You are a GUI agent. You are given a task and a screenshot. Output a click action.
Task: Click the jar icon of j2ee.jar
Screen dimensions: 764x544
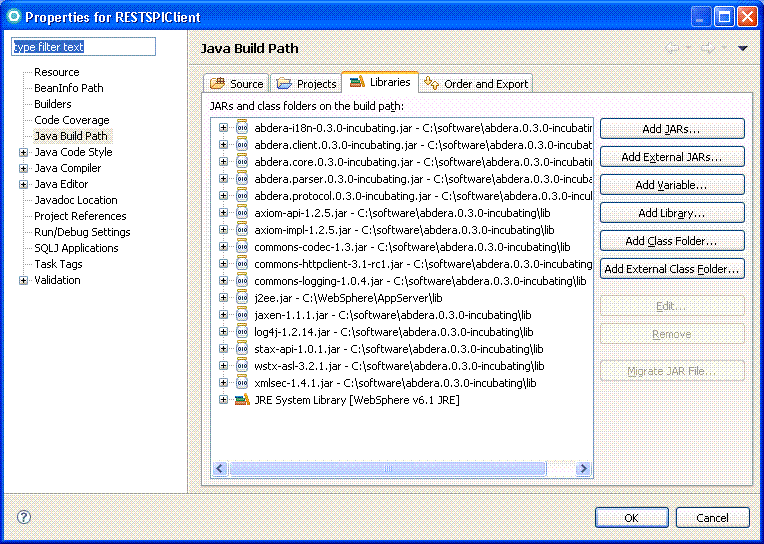pos(242,297)
